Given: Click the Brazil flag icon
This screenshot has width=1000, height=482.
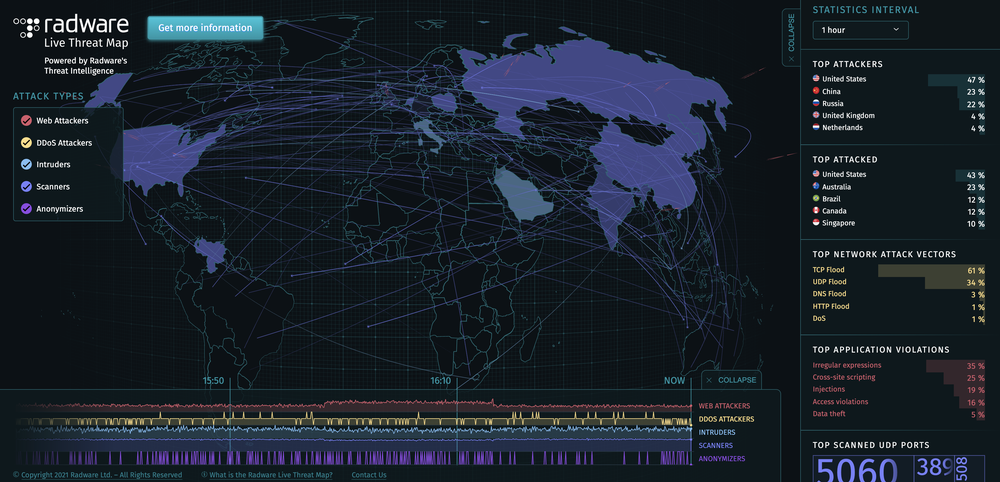Looking at the screenshot, I should coord(816,198).
